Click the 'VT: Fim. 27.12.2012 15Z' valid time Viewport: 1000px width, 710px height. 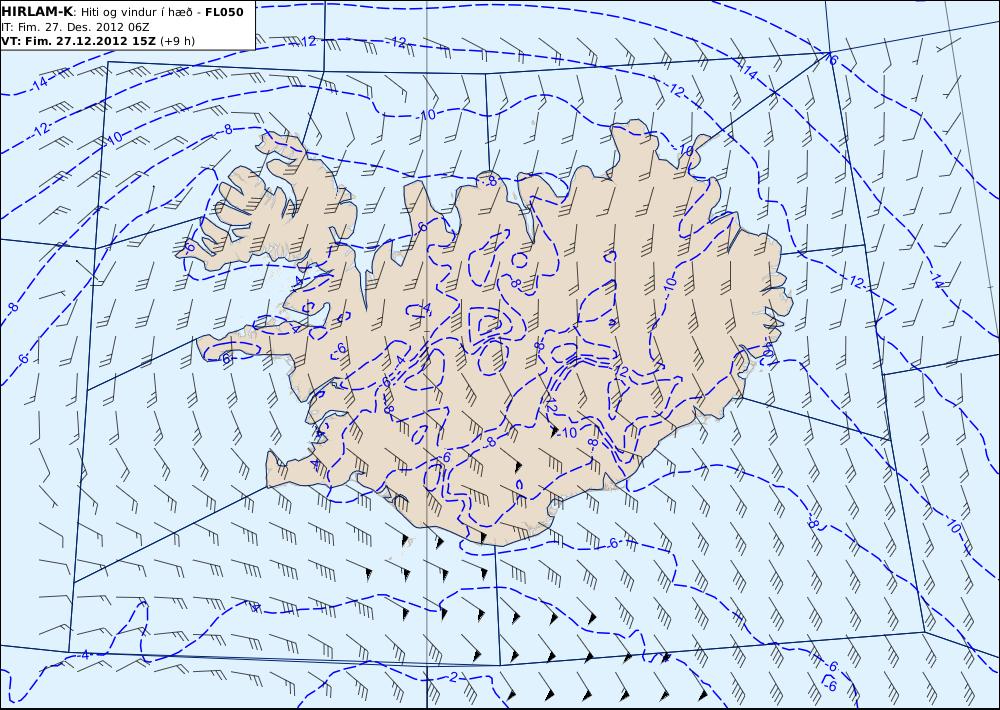[78, 41]
